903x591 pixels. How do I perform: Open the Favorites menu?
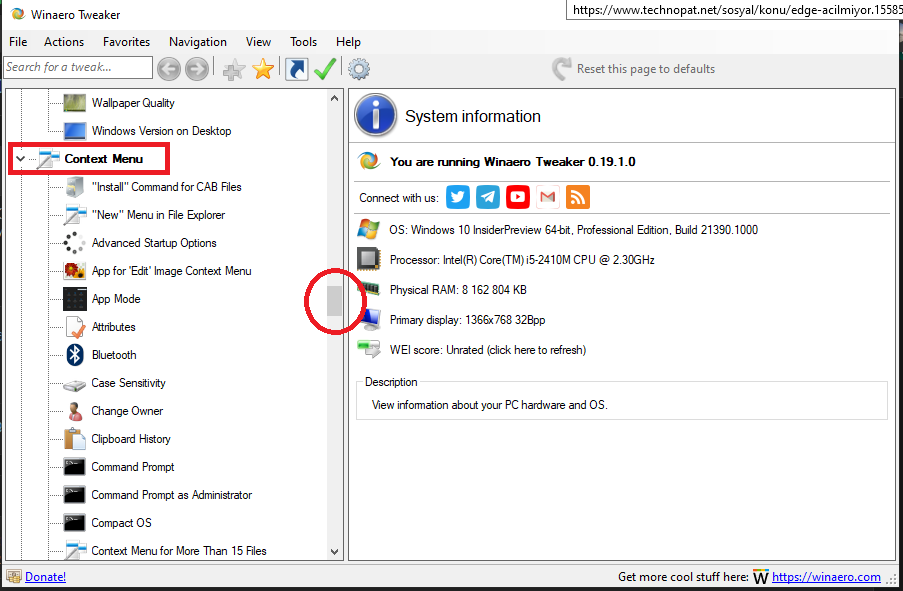click(126, 42)
